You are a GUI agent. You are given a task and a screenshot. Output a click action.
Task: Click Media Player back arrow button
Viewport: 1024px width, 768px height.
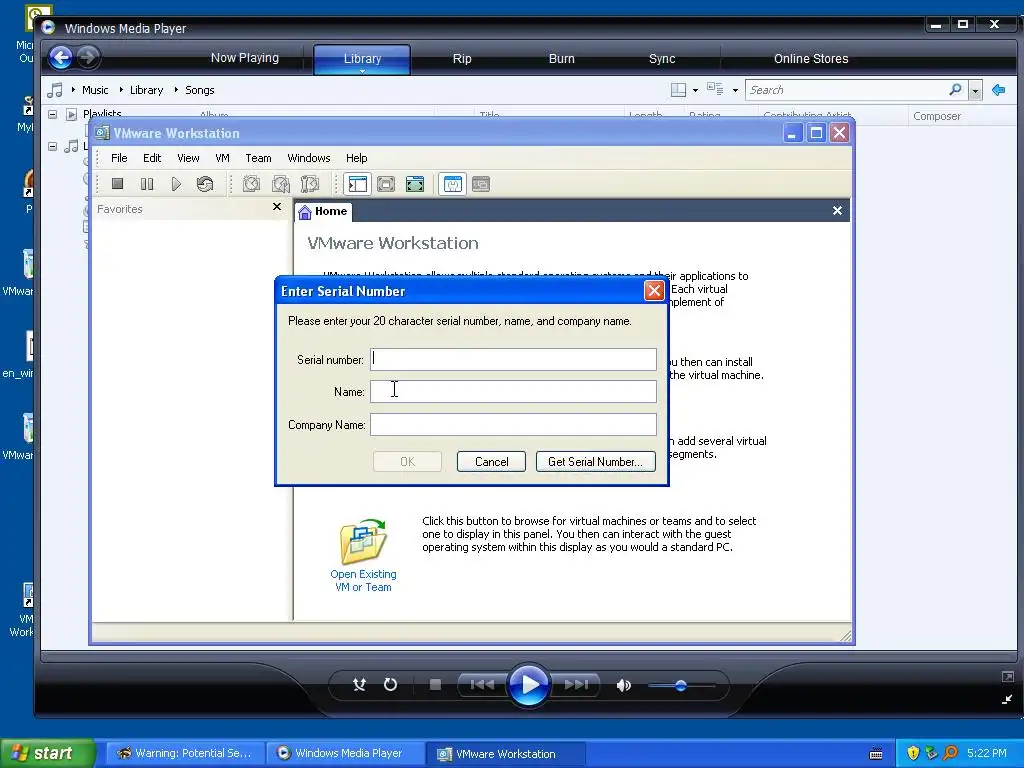(x=61, y=57)
